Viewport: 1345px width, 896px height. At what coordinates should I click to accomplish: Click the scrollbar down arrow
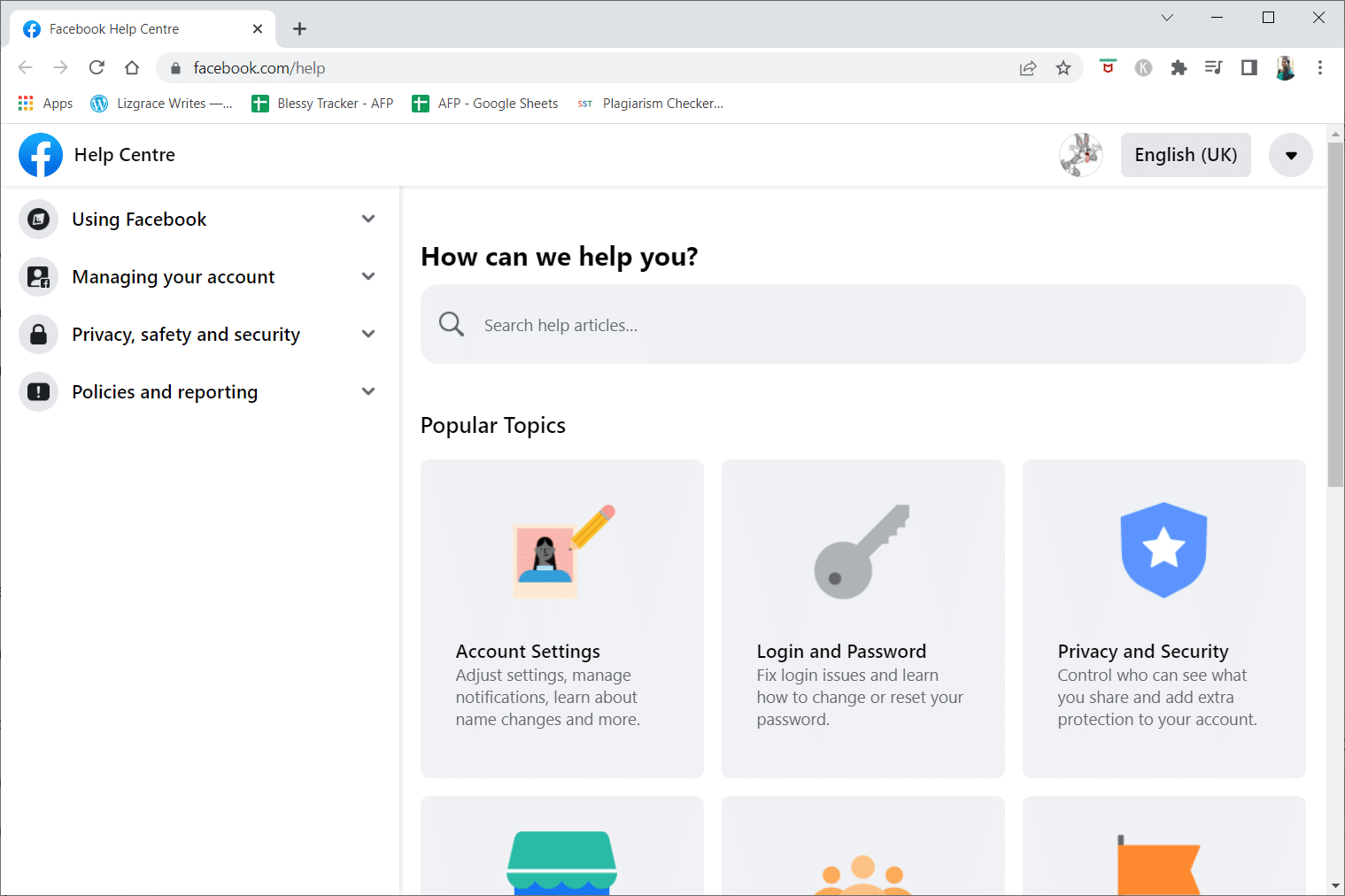point(1335,885)
